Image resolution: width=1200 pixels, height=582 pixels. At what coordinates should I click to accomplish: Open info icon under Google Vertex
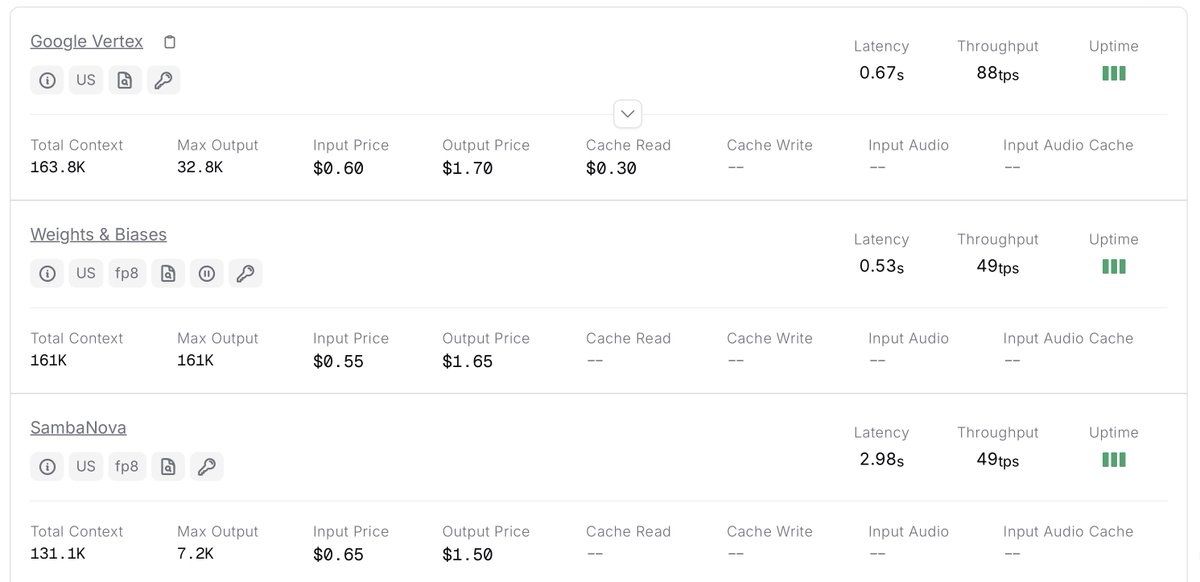coord(47,80)
